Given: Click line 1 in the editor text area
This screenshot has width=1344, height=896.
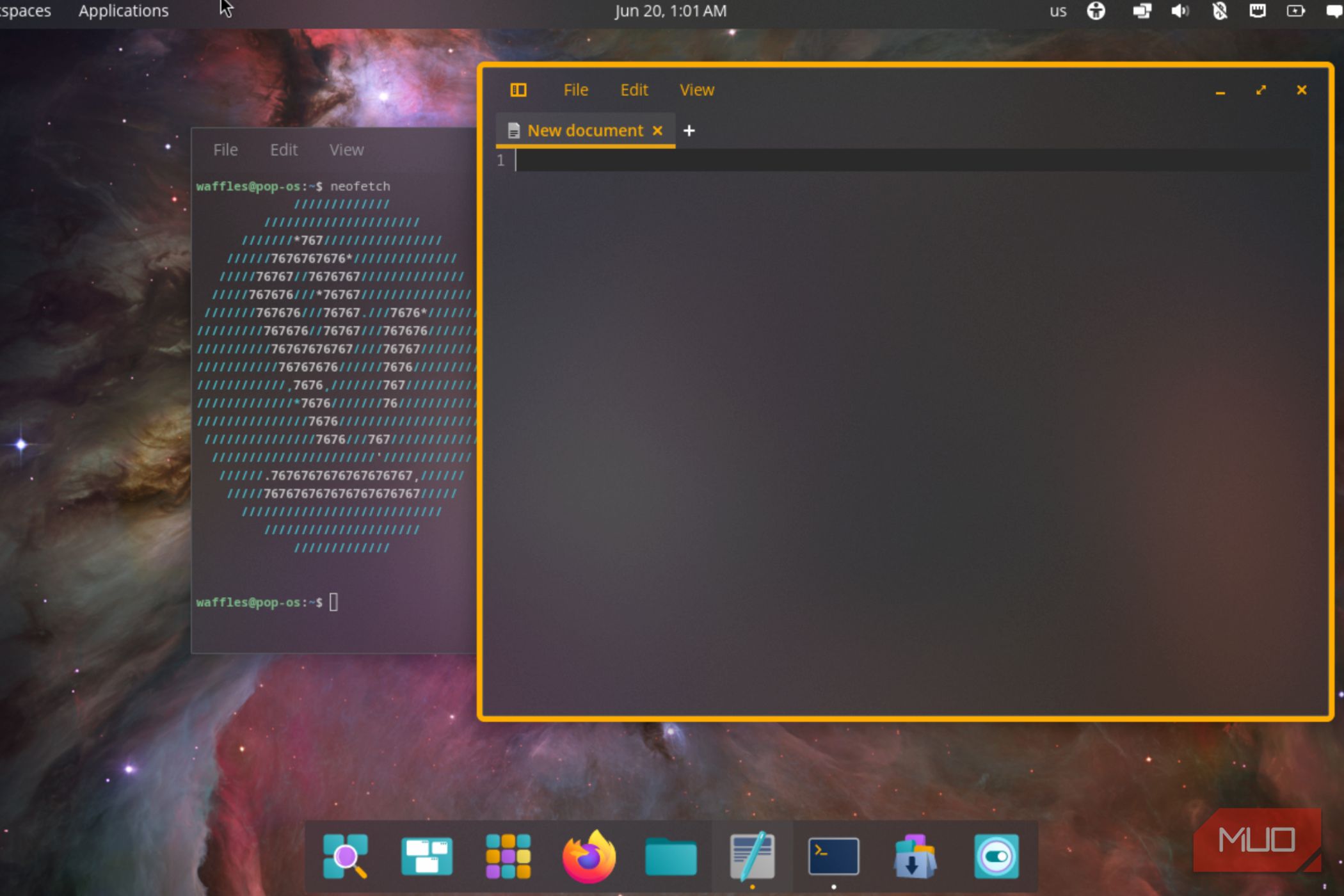Looking at the screenshot, I should [912, 160].
